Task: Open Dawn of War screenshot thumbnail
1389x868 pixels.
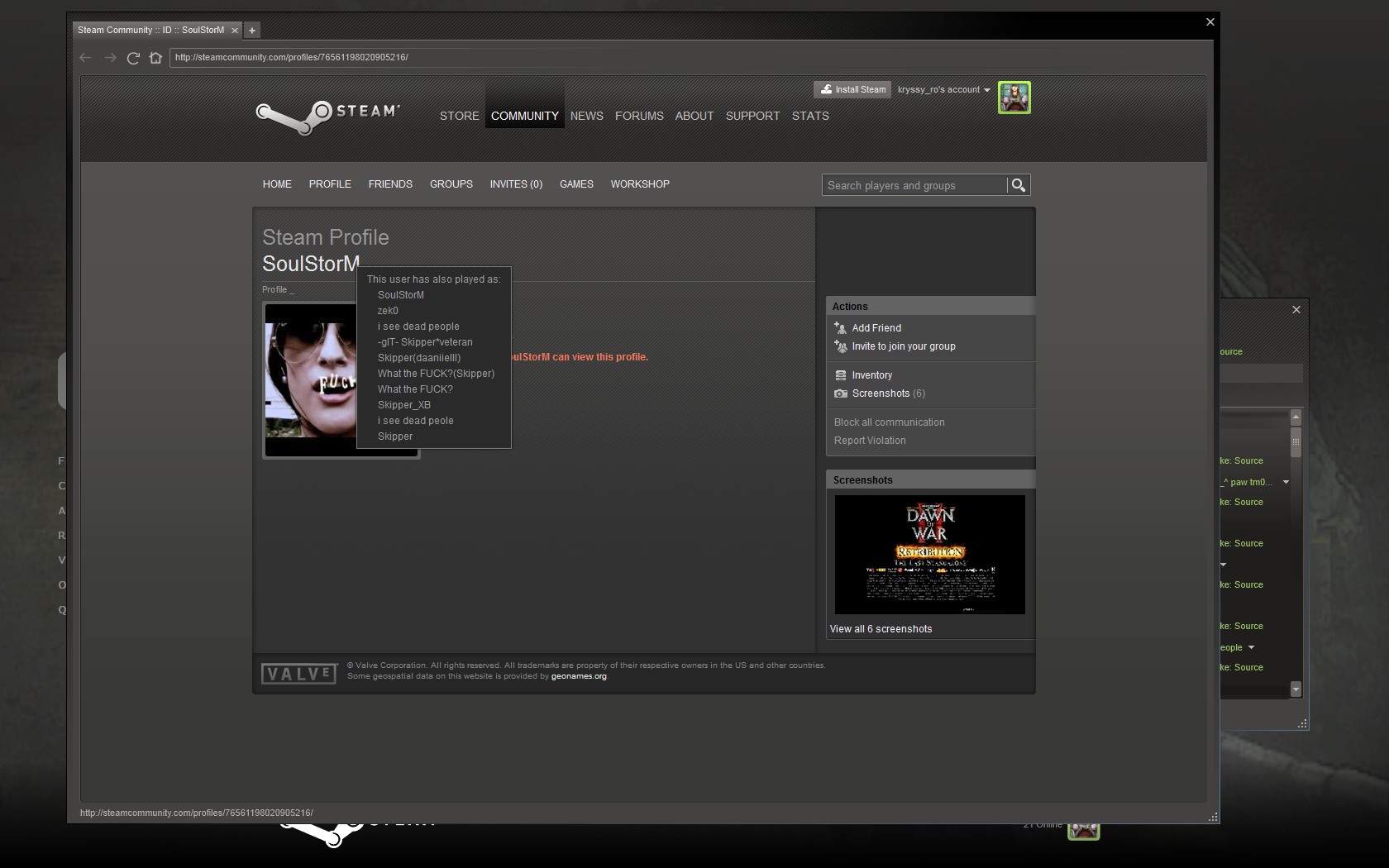Action: [x=930, y=555]
